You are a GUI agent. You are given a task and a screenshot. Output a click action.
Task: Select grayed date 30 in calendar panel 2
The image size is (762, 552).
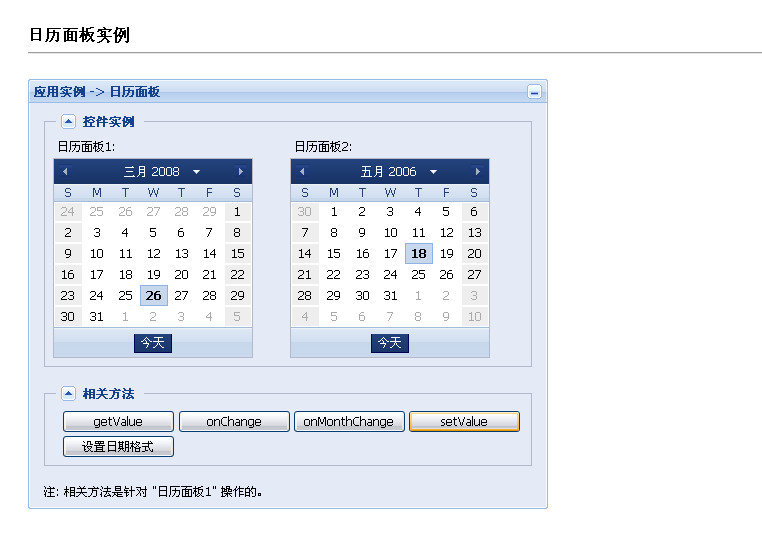pyautogui.click(x=305, y=212)
